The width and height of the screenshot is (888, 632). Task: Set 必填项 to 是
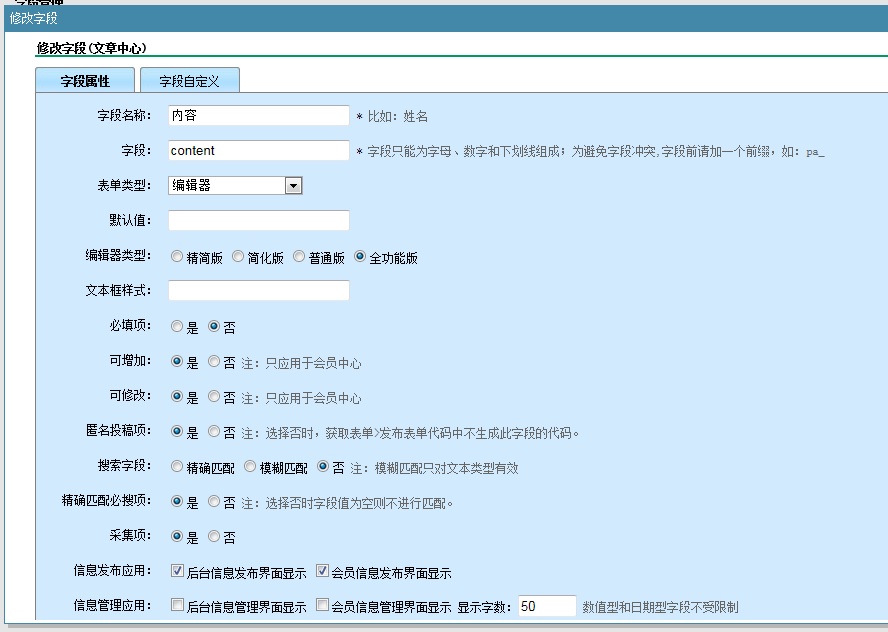click(x=178, y=327)
